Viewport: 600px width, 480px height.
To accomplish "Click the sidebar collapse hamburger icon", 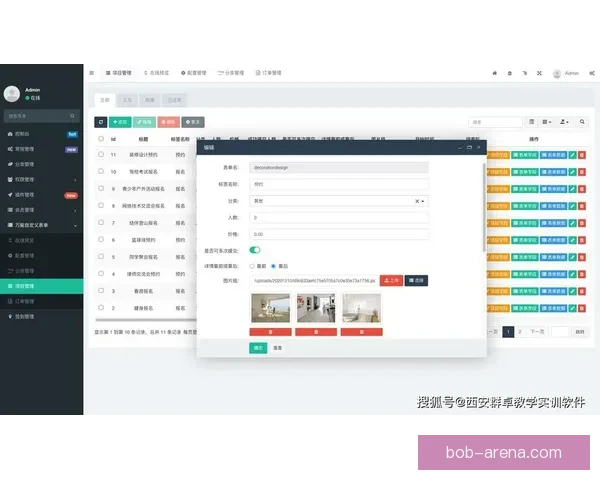I will point(91,73).
